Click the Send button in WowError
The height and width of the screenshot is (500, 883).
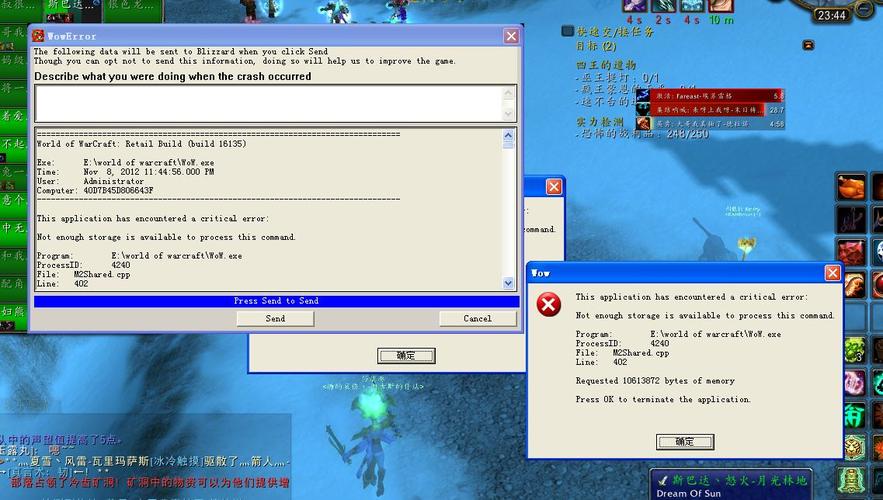click(275, 319)
